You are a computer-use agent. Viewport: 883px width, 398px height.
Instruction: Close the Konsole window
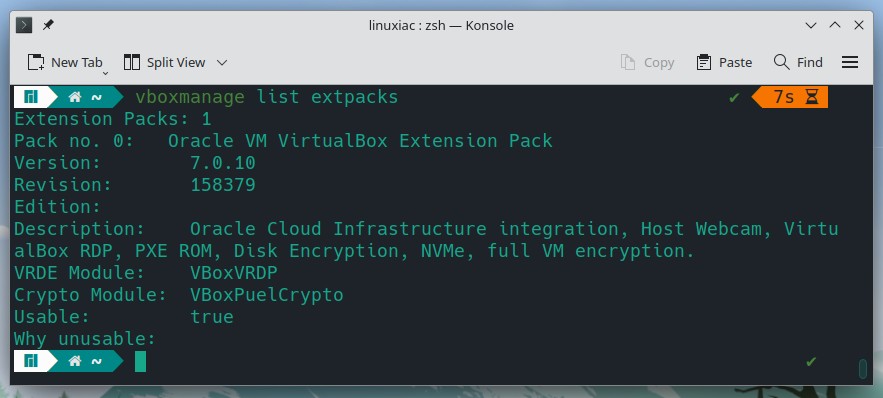859,25
